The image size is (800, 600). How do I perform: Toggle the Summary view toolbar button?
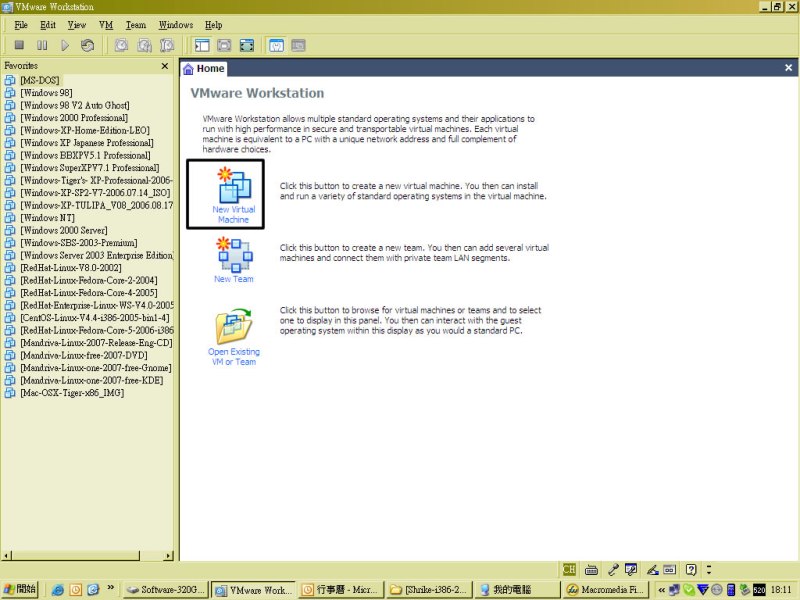point(276,45)
